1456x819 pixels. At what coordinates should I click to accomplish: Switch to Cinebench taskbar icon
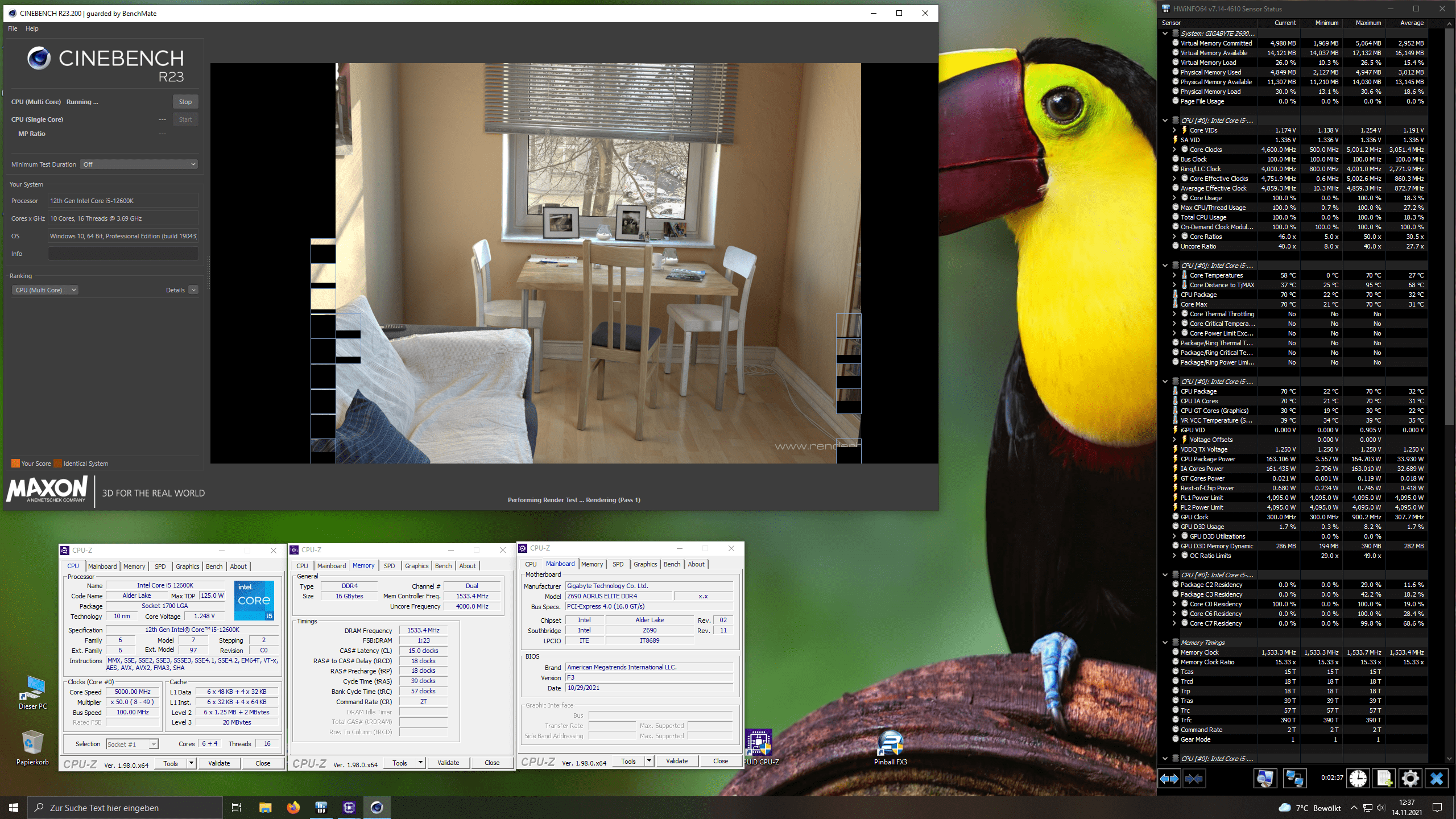pyautogui.click(x=377, y=808)
